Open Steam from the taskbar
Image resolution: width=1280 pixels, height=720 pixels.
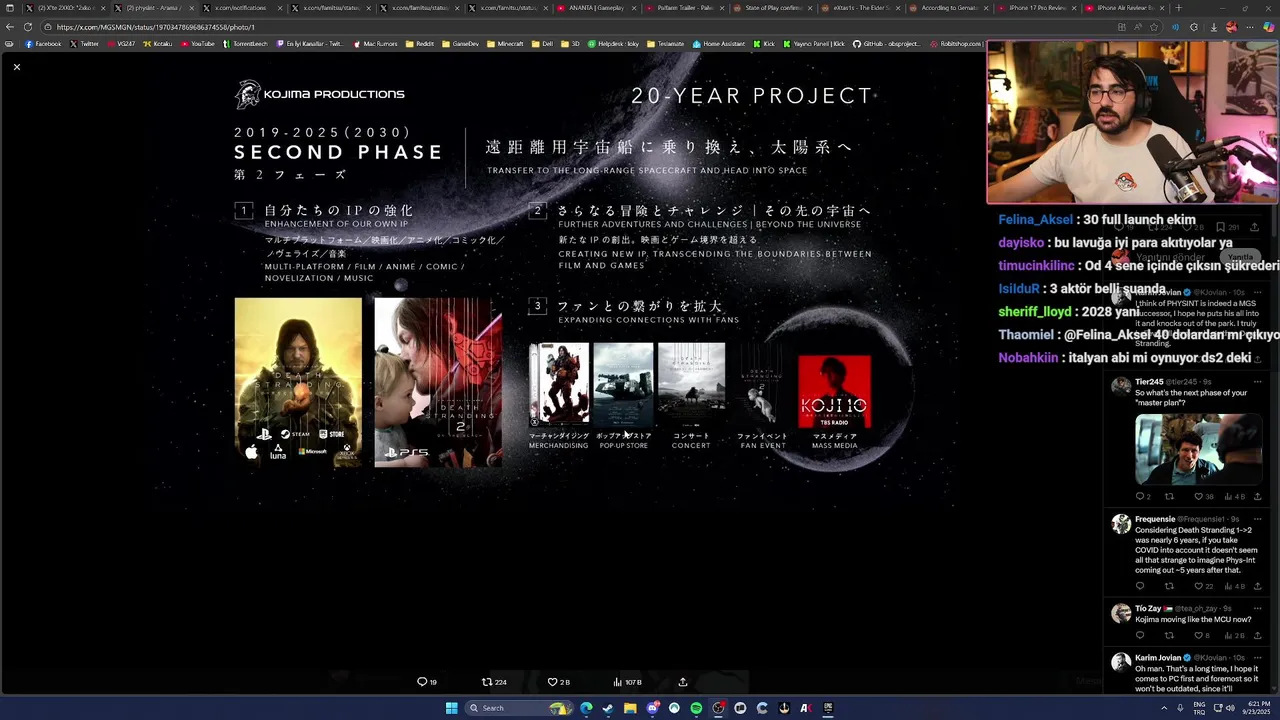pos(608,708)
